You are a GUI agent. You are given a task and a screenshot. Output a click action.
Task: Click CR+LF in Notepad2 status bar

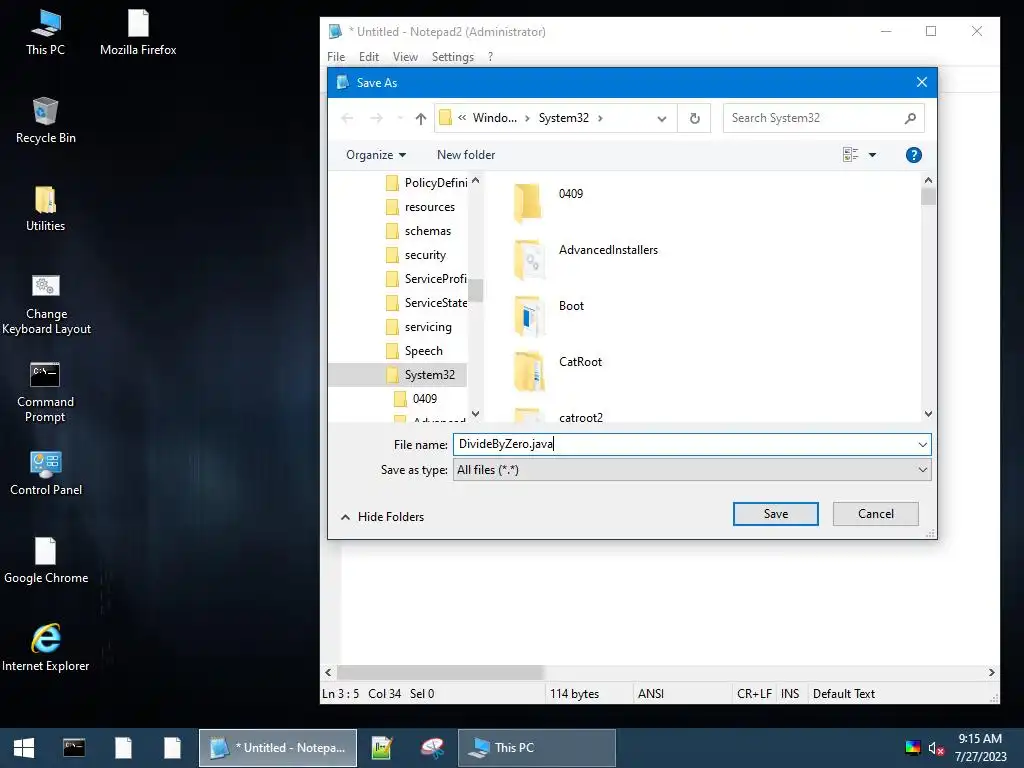click(754, 694)
